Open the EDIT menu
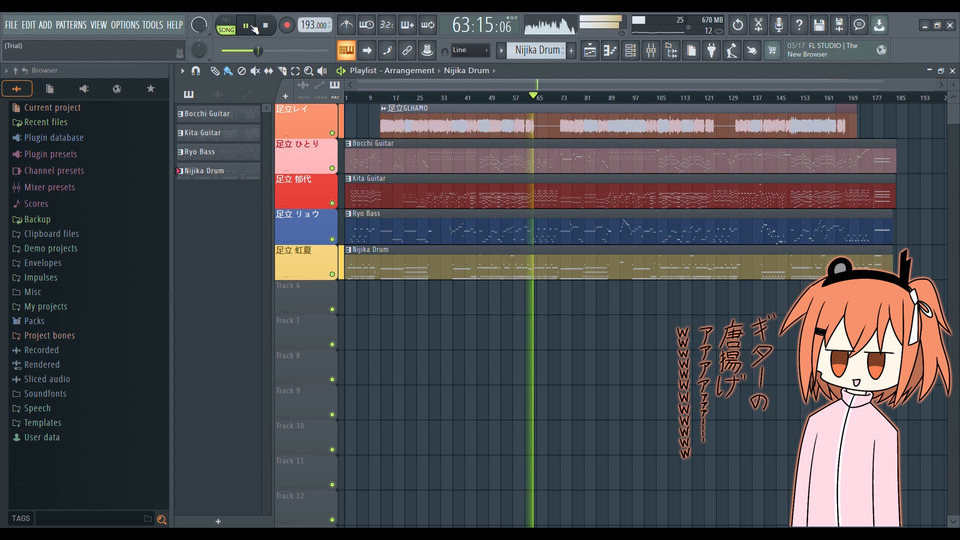 pyautogui.click(x=29, y=25)
